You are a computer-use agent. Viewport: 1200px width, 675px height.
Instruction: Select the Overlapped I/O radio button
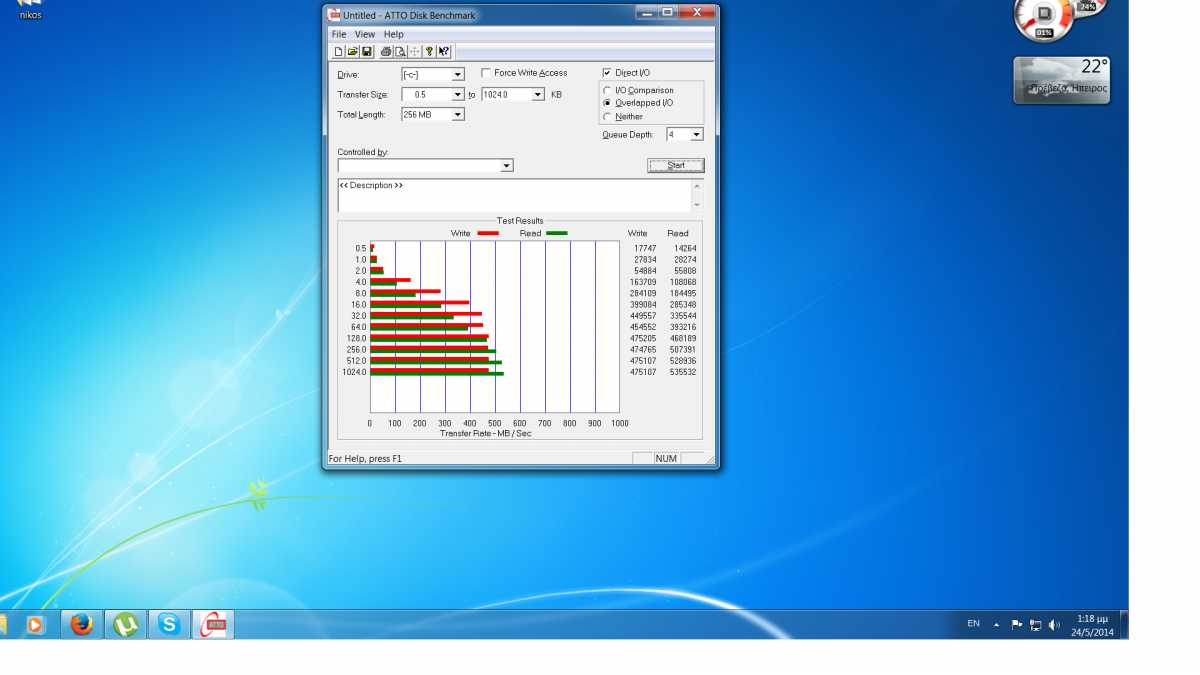pos(607,103)
